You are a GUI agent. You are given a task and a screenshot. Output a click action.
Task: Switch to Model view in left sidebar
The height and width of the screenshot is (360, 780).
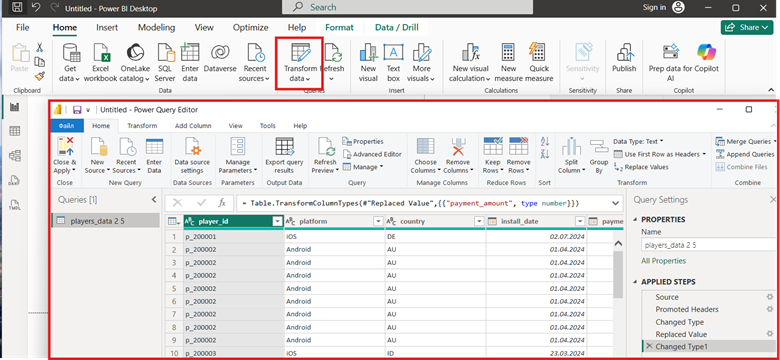pyautogui.click(x=15, y=156)
